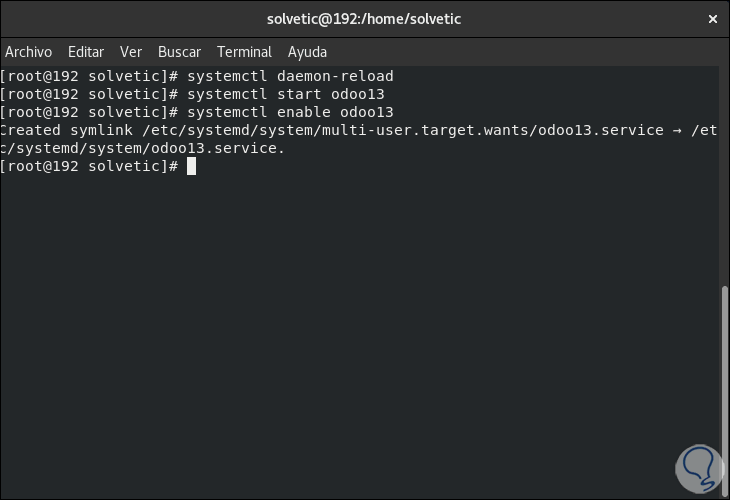
Task: Open the Buscar menu
Action: pyautogui.click(x=179, y=52)
